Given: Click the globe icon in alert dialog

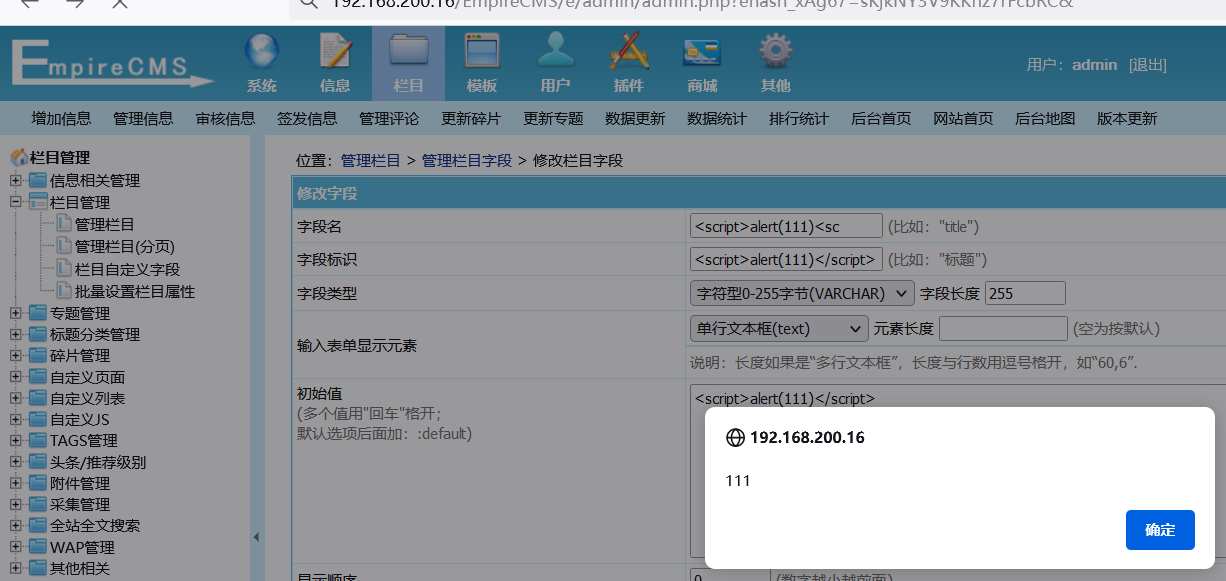Looking at the screenshot, I should click(735, 437).
